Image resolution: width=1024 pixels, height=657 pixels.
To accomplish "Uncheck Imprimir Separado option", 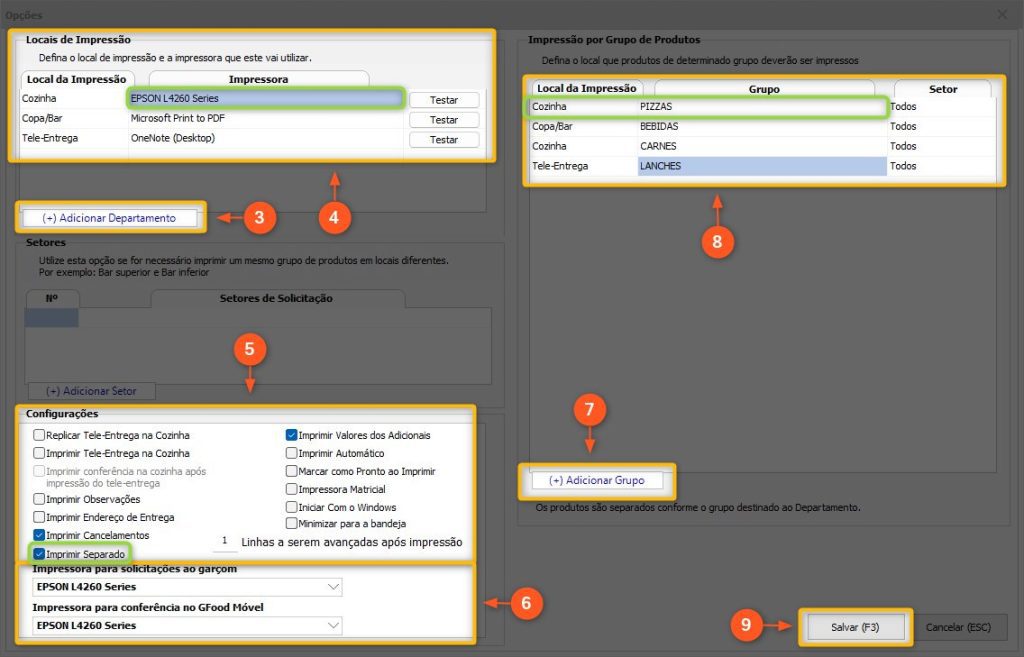I will click(39, 553).
